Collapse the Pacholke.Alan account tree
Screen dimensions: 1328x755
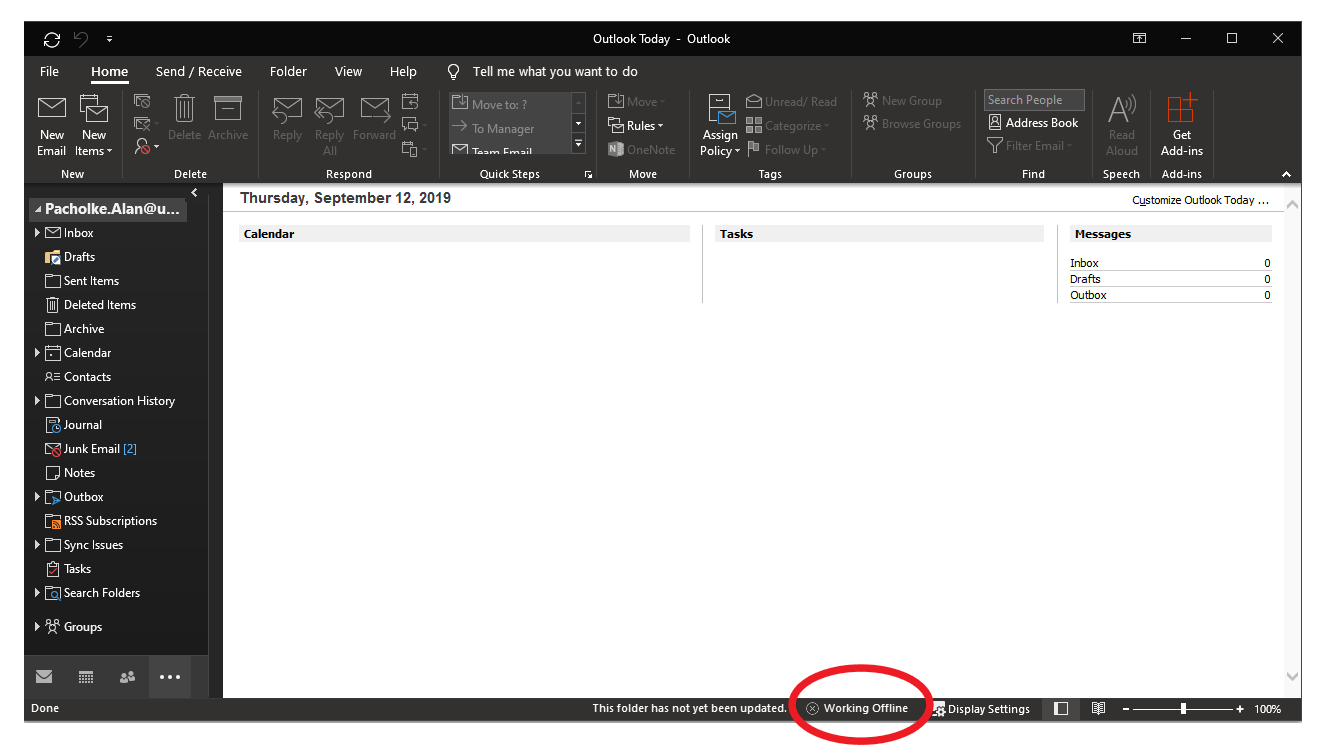point(38,210)
